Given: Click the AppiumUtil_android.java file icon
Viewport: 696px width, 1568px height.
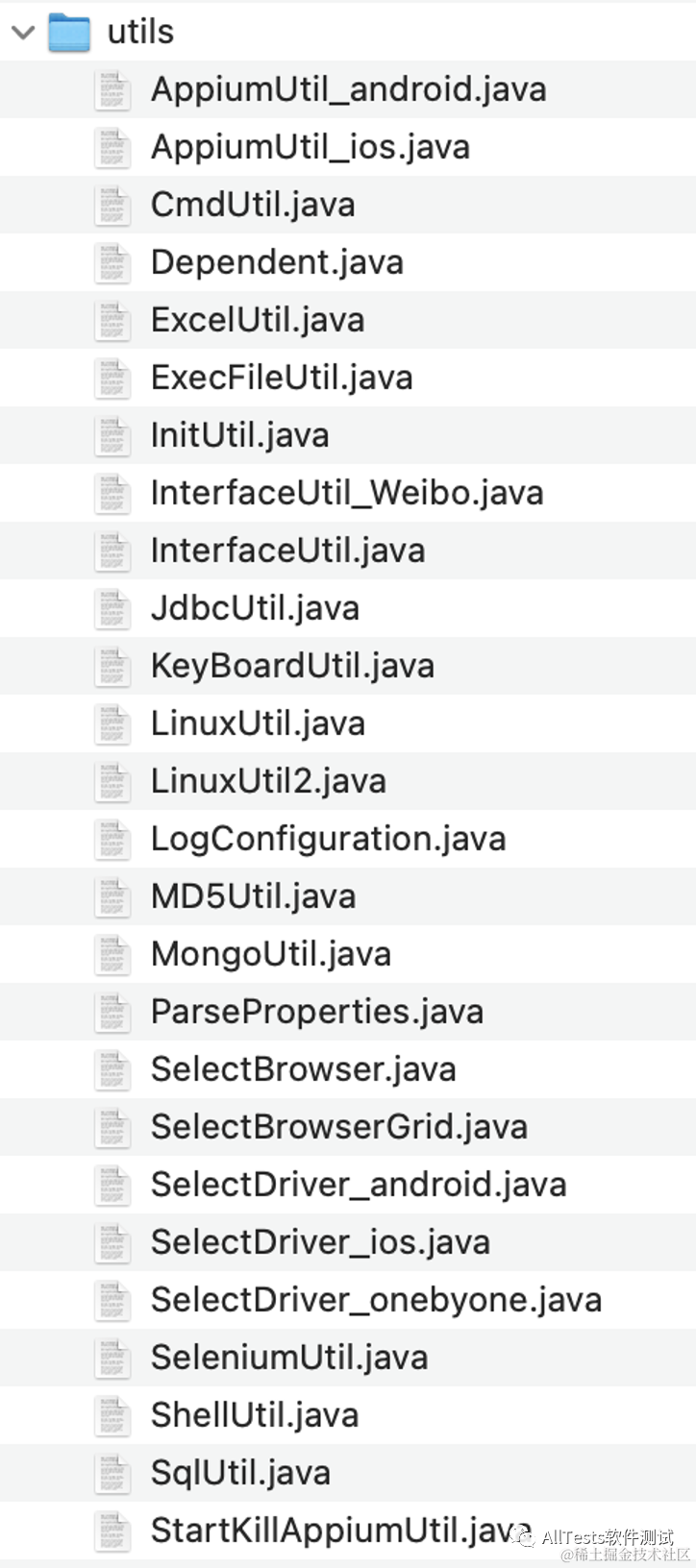Looking at the screenshot, I should (112, 90).
